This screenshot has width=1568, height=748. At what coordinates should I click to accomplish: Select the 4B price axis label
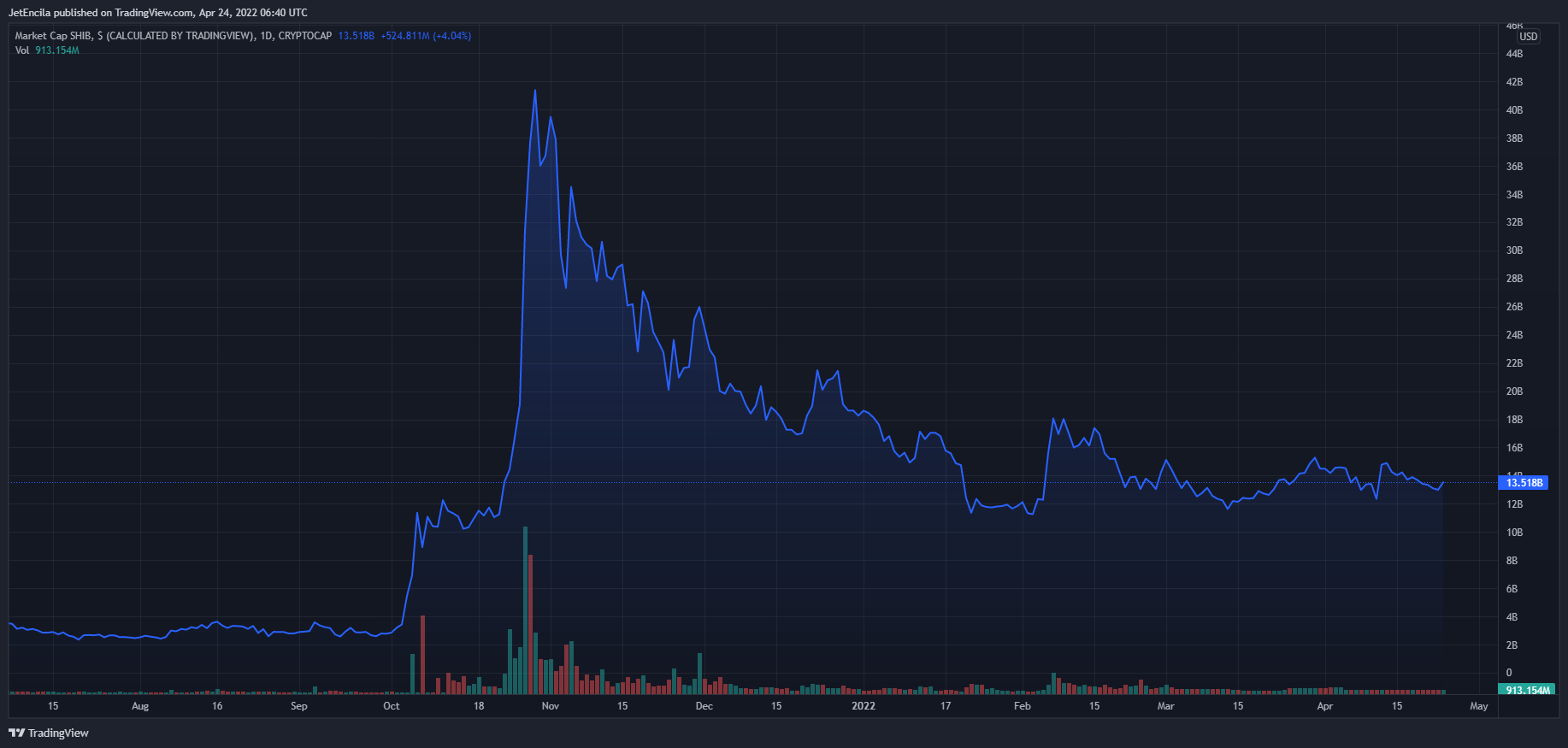point(1512,617)
